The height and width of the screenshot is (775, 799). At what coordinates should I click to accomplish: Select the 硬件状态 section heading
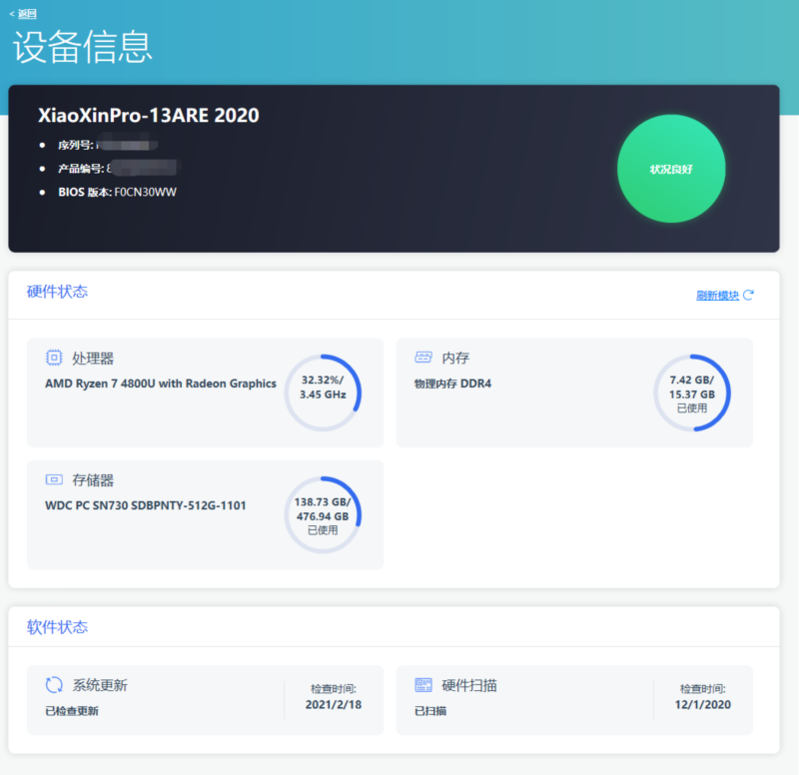tap(57, 292)
